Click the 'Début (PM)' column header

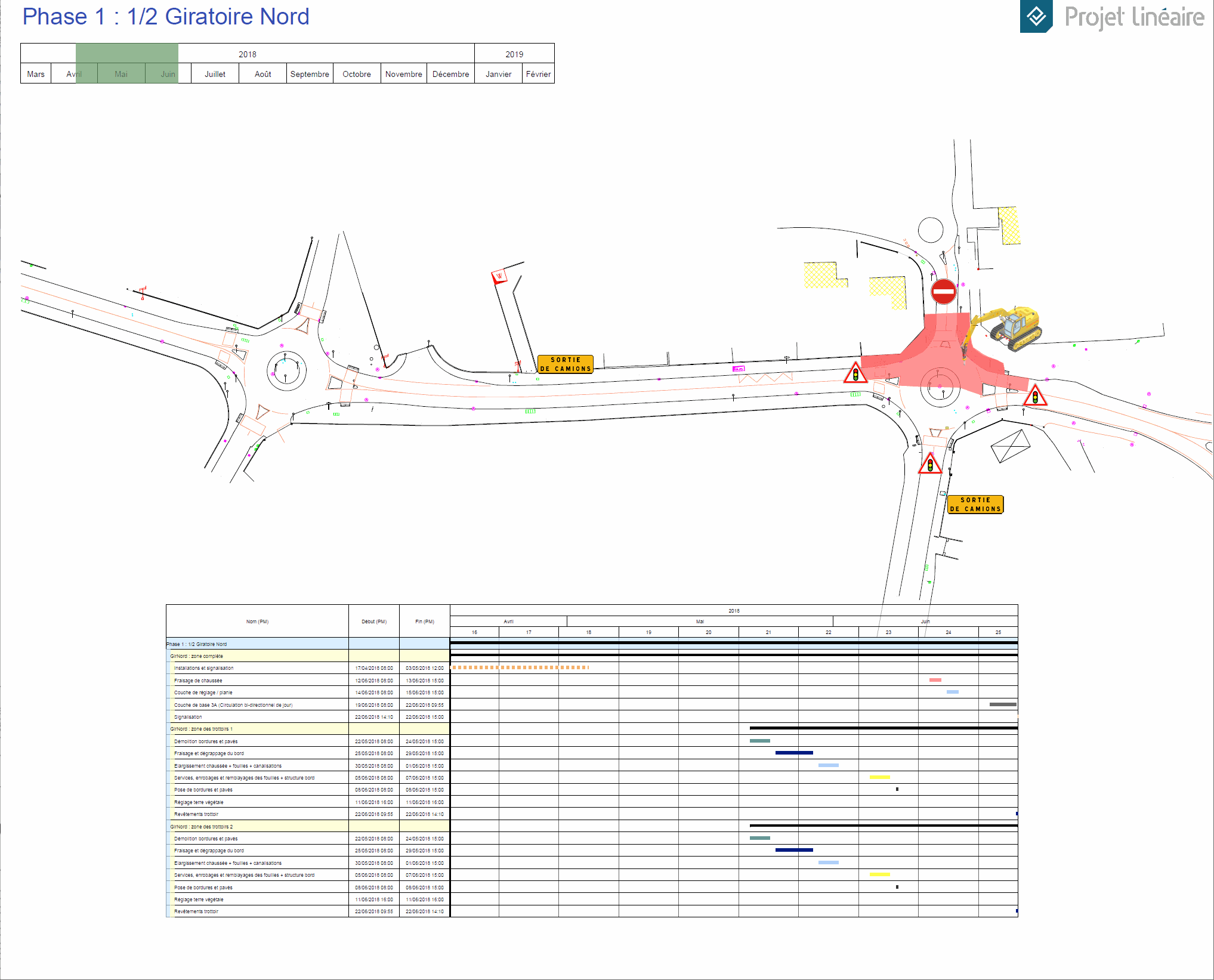tap(373, 622)
